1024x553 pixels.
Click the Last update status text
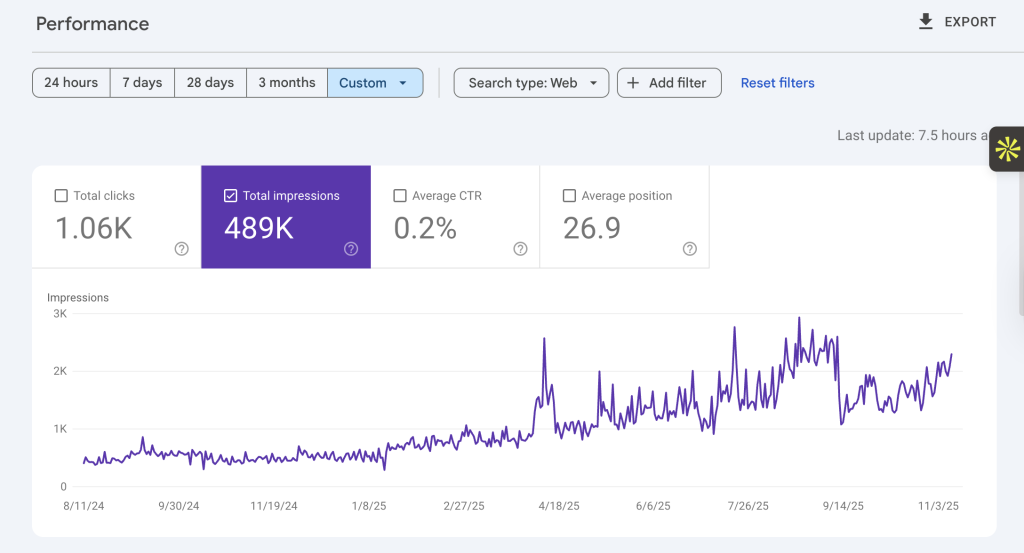click(912, 136)
